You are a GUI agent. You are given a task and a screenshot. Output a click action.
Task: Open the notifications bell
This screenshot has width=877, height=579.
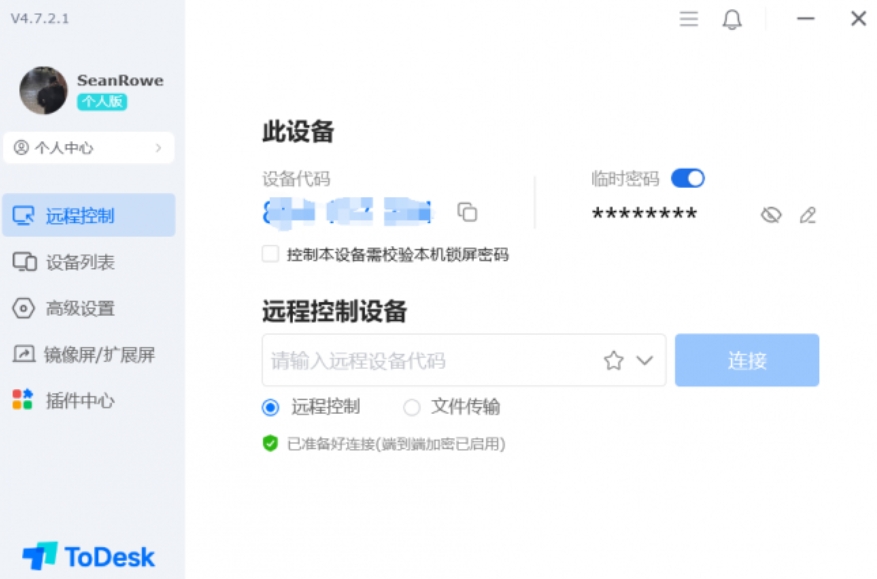point(731,18)
